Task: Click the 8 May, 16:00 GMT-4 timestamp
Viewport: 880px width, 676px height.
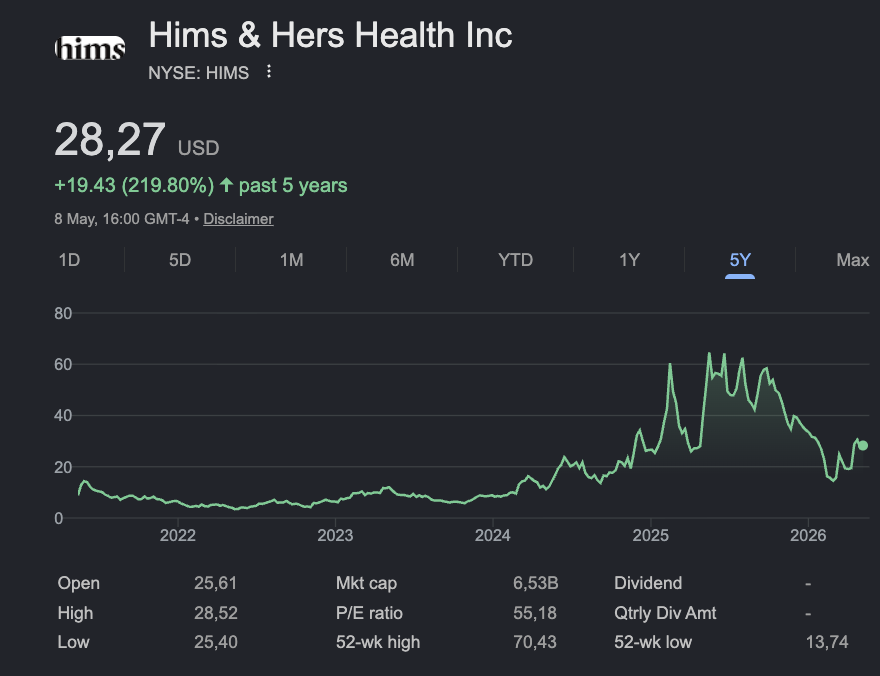Action: click(122, 219)
